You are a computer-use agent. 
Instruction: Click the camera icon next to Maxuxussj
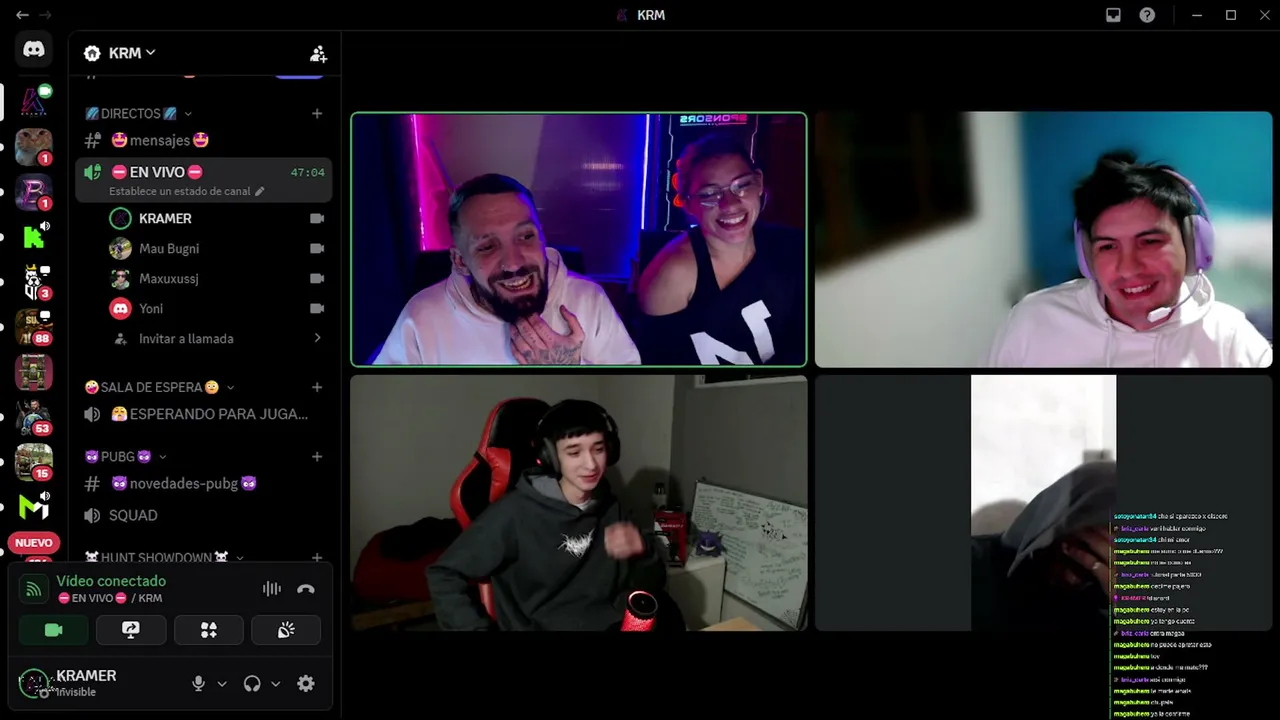pos(317,278)
